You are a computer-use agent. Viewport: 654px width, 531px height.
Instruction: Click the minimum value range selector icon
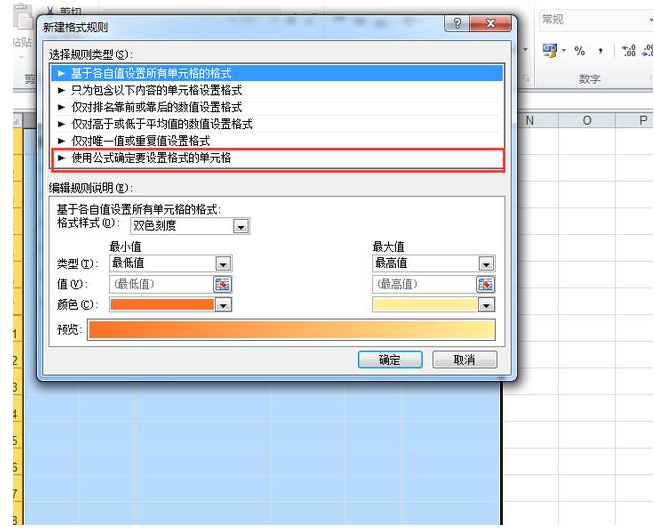click(x=222, y=284)
